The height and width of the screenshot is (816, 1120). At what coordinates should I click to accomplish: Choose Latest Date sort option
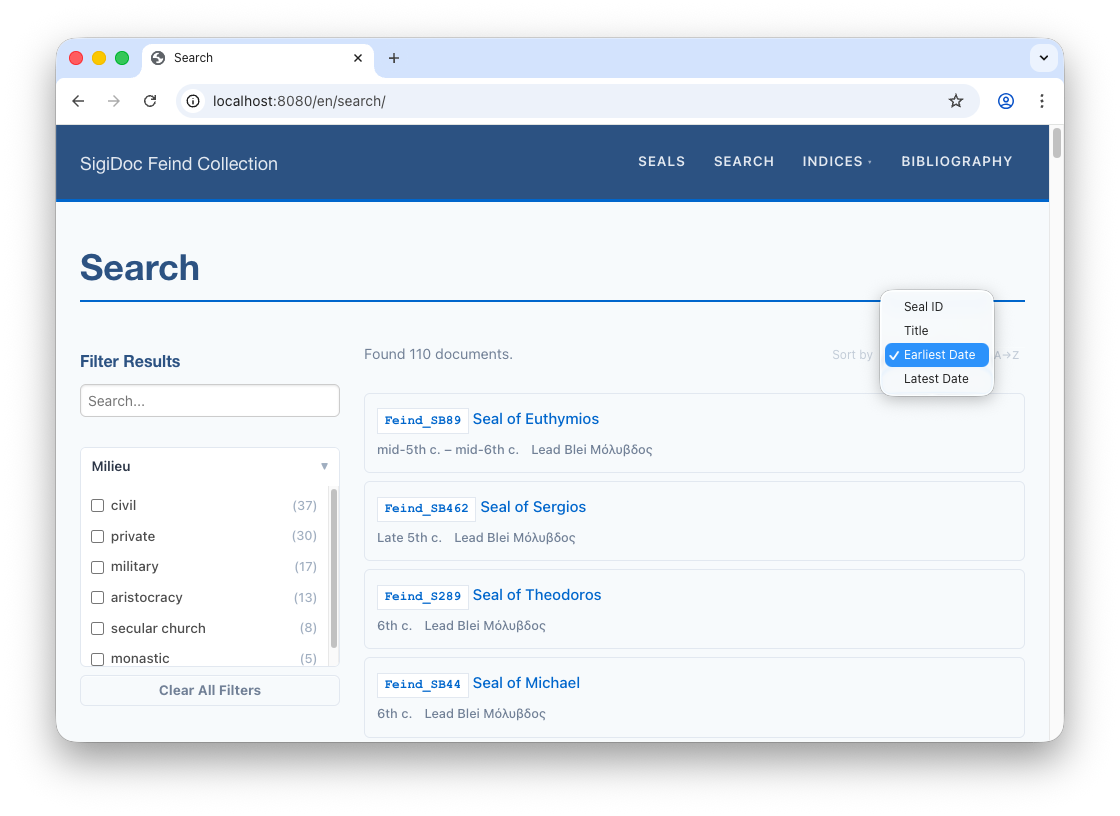click(936, 379)
